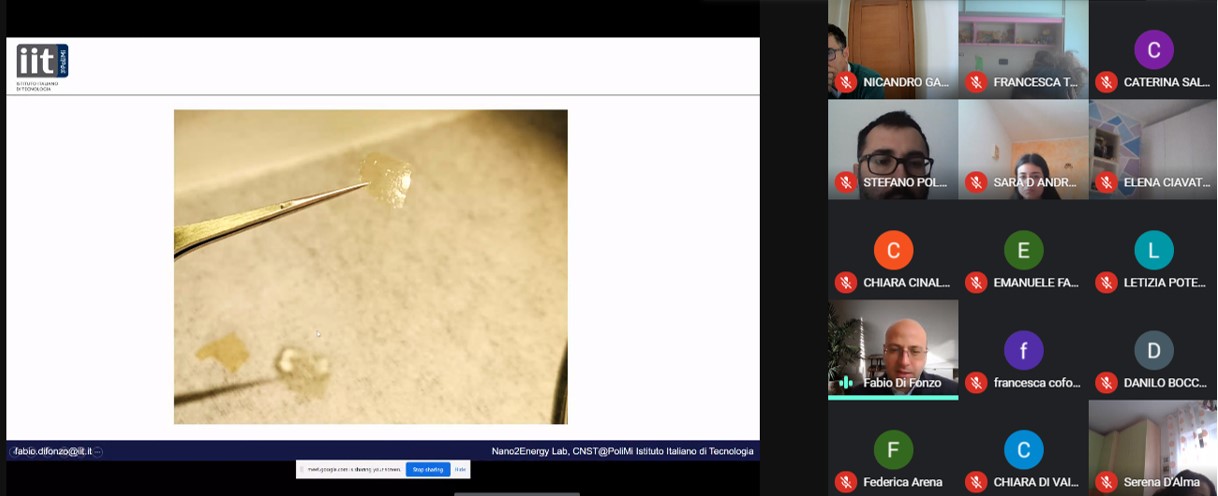The width and height of the screenshot is (1218, 496).
Task: Click Nicandro's muted microphone icon
Action: (846, 82)
